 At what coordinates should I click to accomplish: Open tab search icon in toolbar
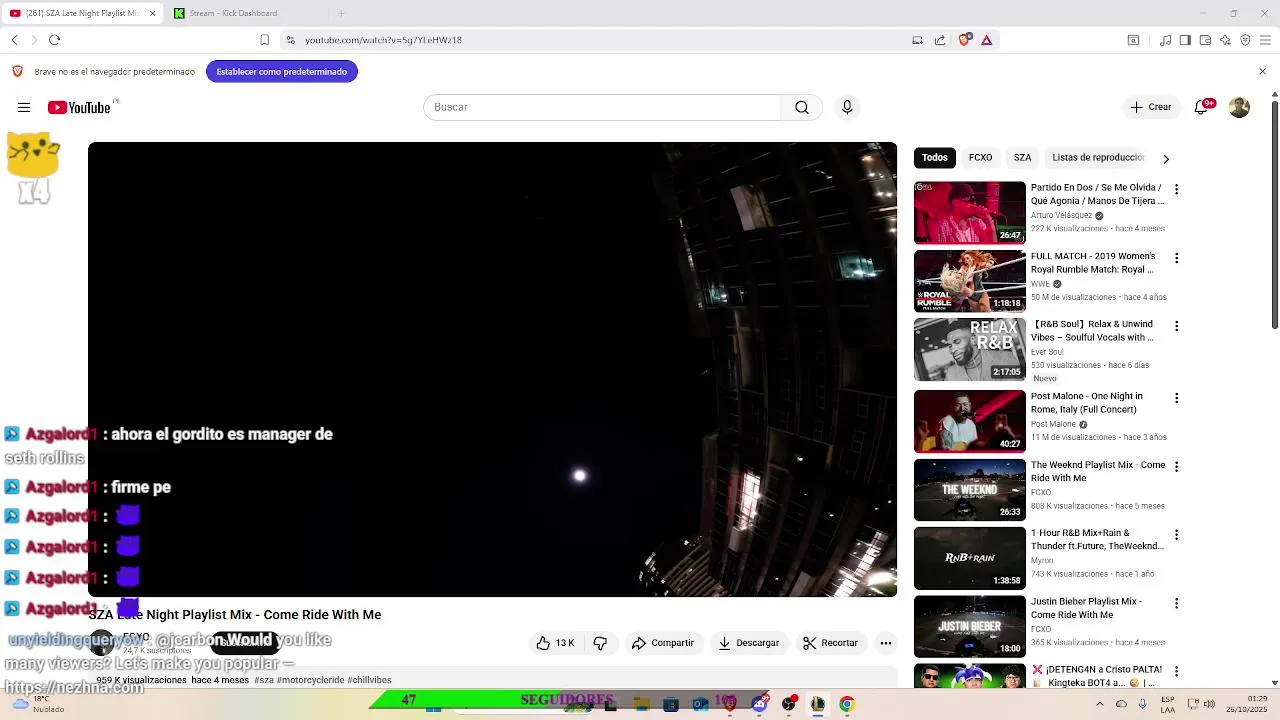[1133, 40]
